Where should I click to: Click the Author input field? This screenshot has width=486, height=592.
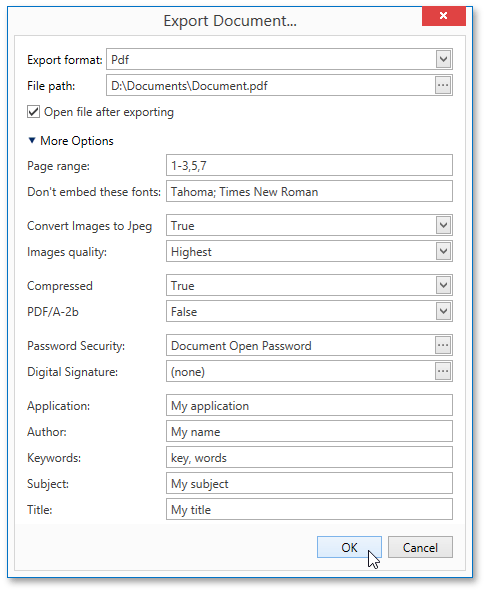tap(309, 432)
